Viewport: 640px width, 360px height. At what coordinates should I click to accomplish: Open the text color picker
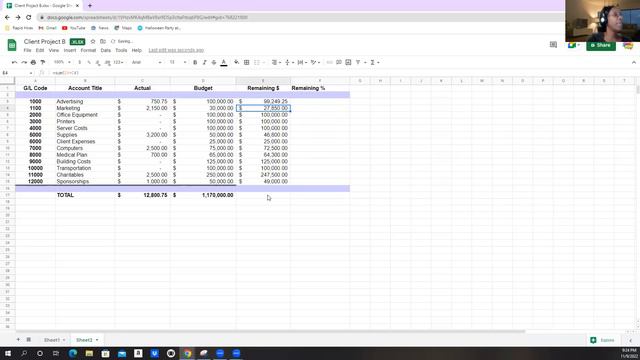(224, 62)
